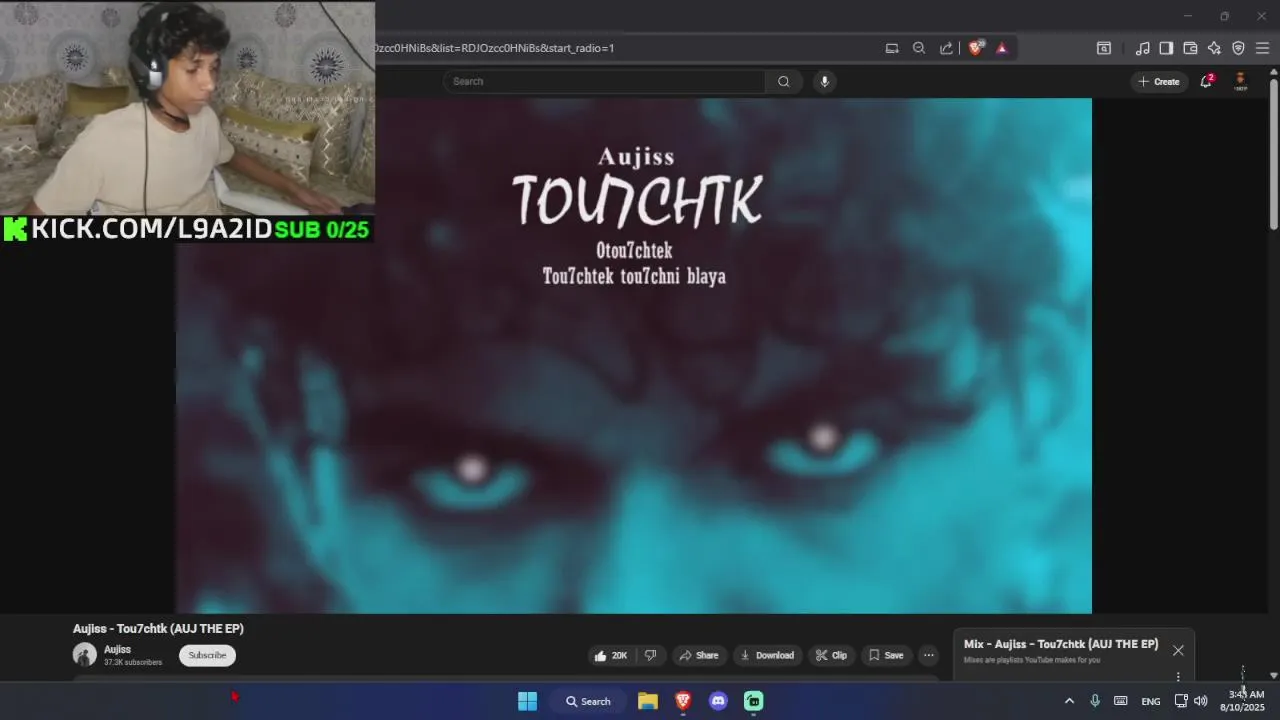The width and height of the screenshot is (1280, 720).
Task: Click the Brave browser taskbar icon
Action: point(683,701)
